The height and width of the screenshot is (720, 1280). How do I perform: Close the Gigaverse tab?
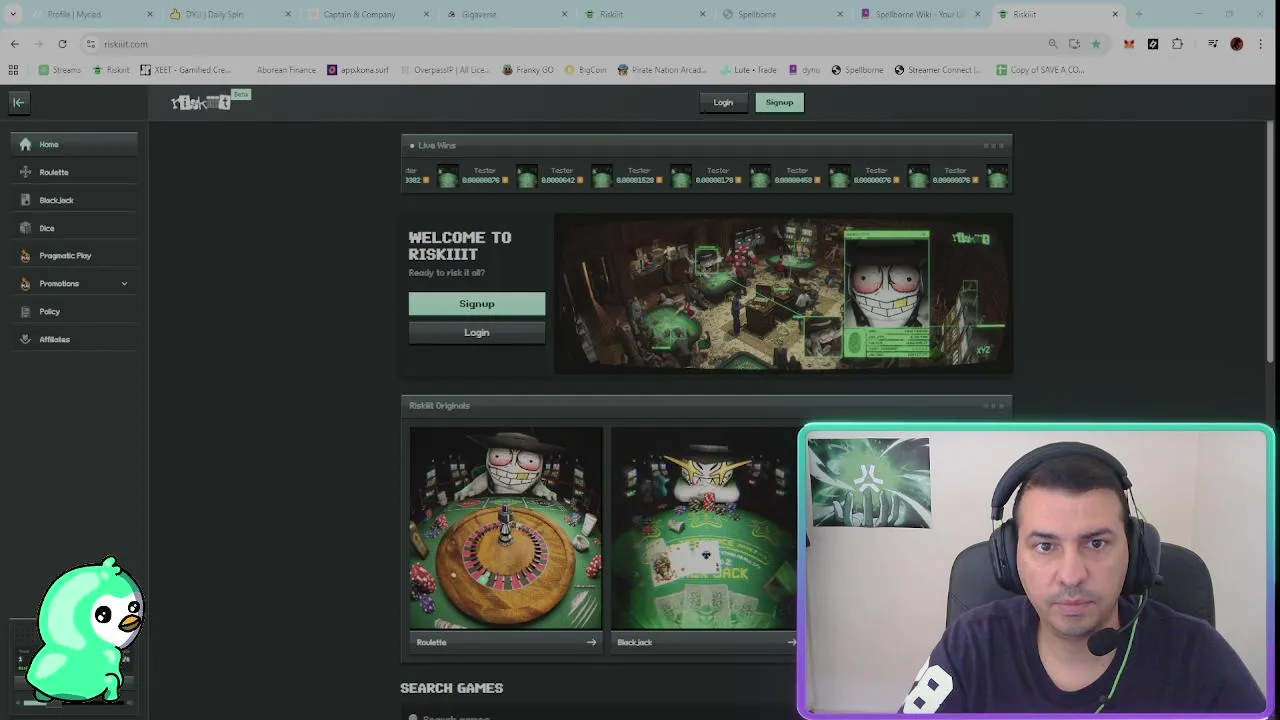click(x=564, y=14)
